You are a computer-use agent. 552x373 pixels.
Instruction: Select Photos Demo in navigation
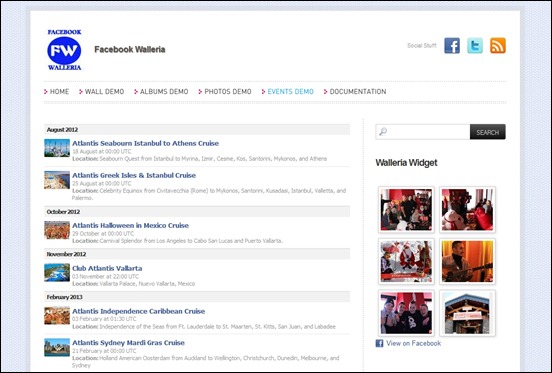point(228,91)
